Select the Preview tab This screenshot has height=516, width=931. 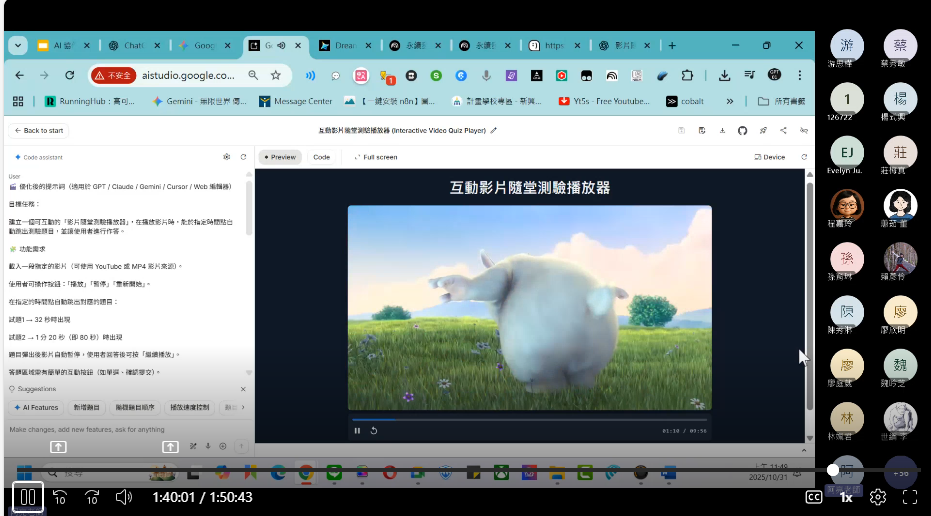[280, 157]
